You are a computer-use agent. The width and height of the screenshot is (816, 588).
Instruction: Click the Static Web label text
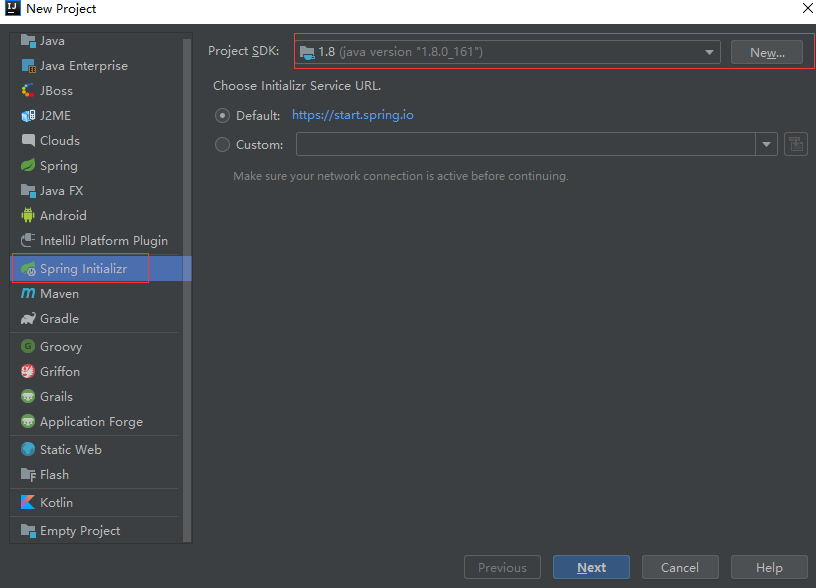click(x=71, y=449)
